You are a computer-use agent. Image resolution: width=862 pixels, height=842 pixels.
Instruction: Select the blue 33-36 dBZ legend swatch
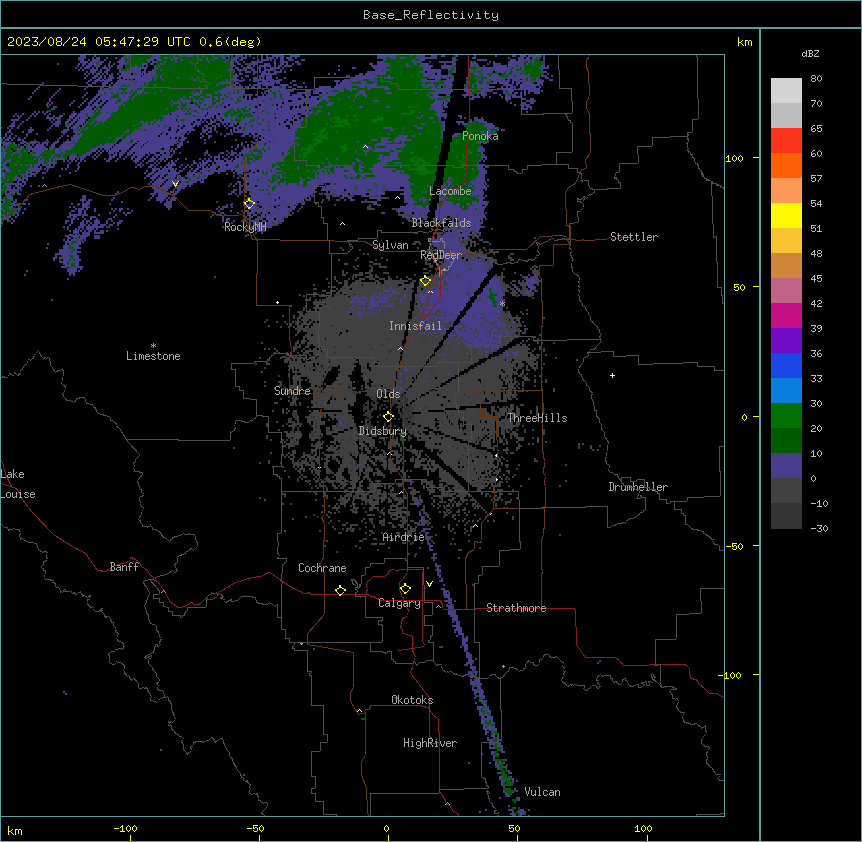(x=786, y=365)
